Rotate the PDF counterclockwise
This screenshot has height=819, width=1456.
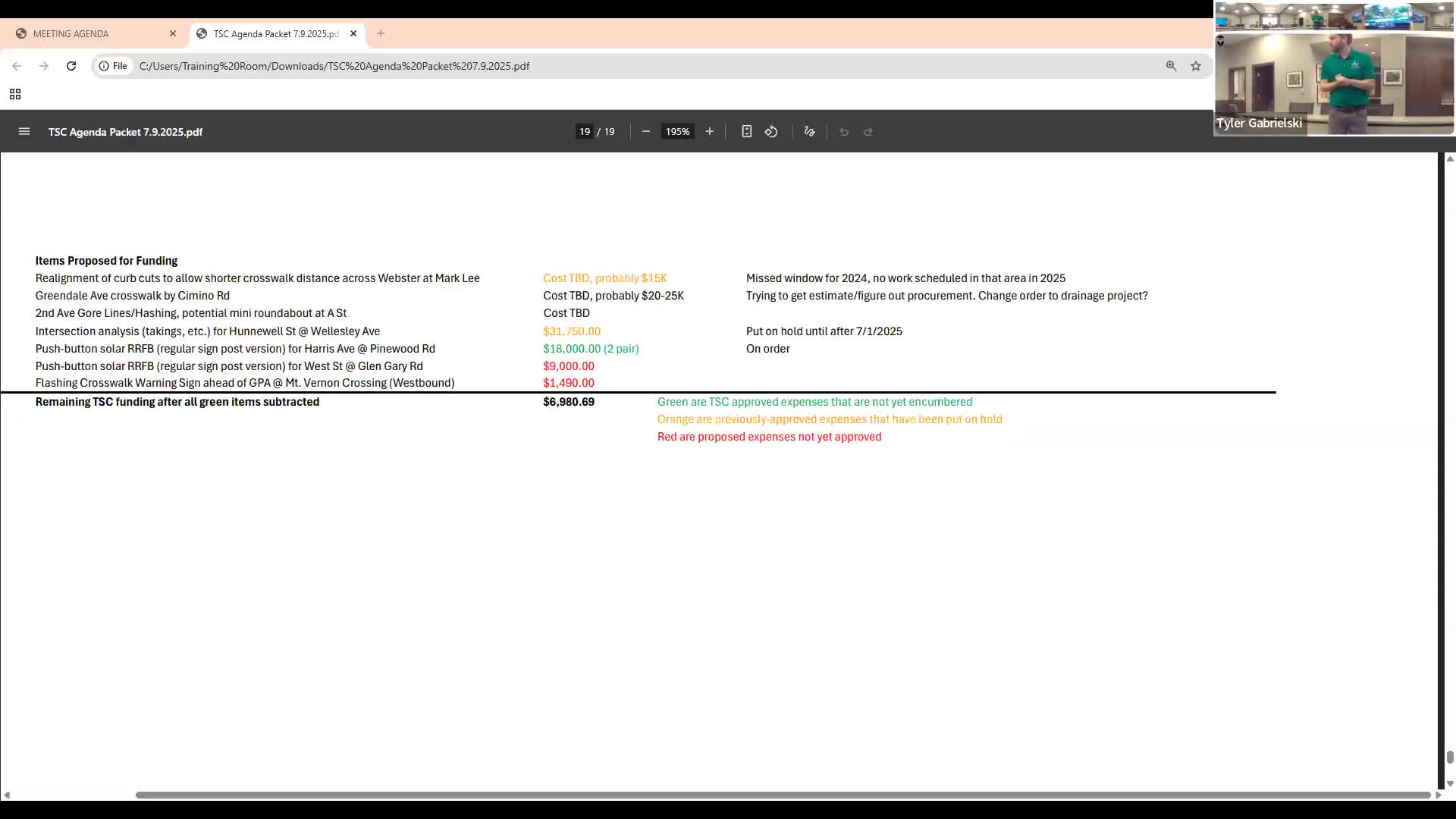[771, 132]
